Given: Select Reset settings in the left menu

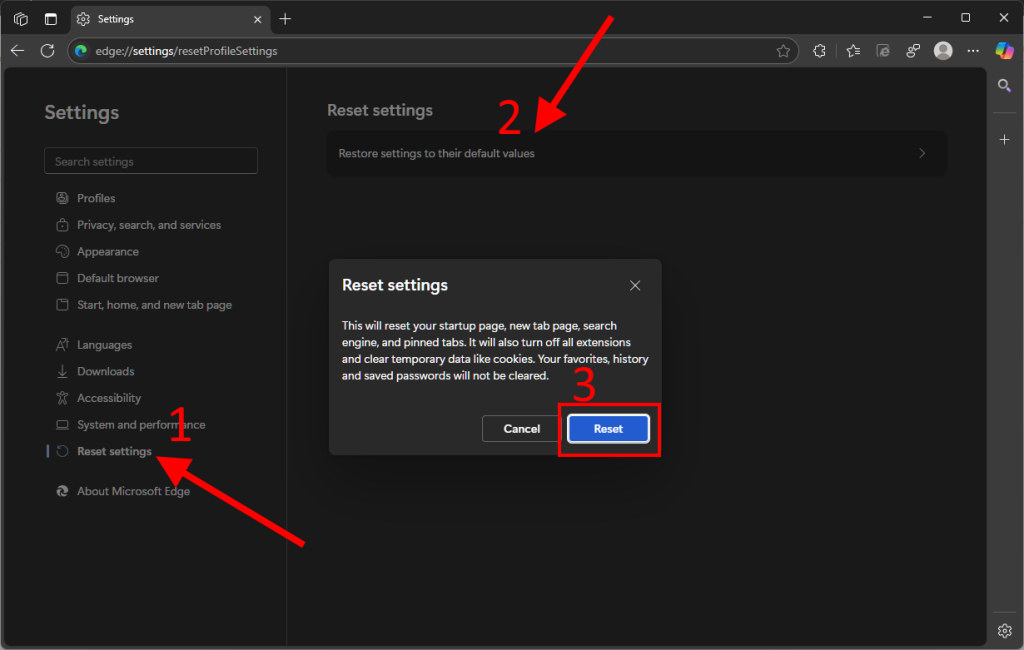Looking at the screenshot, I should (x=114, y=452).
